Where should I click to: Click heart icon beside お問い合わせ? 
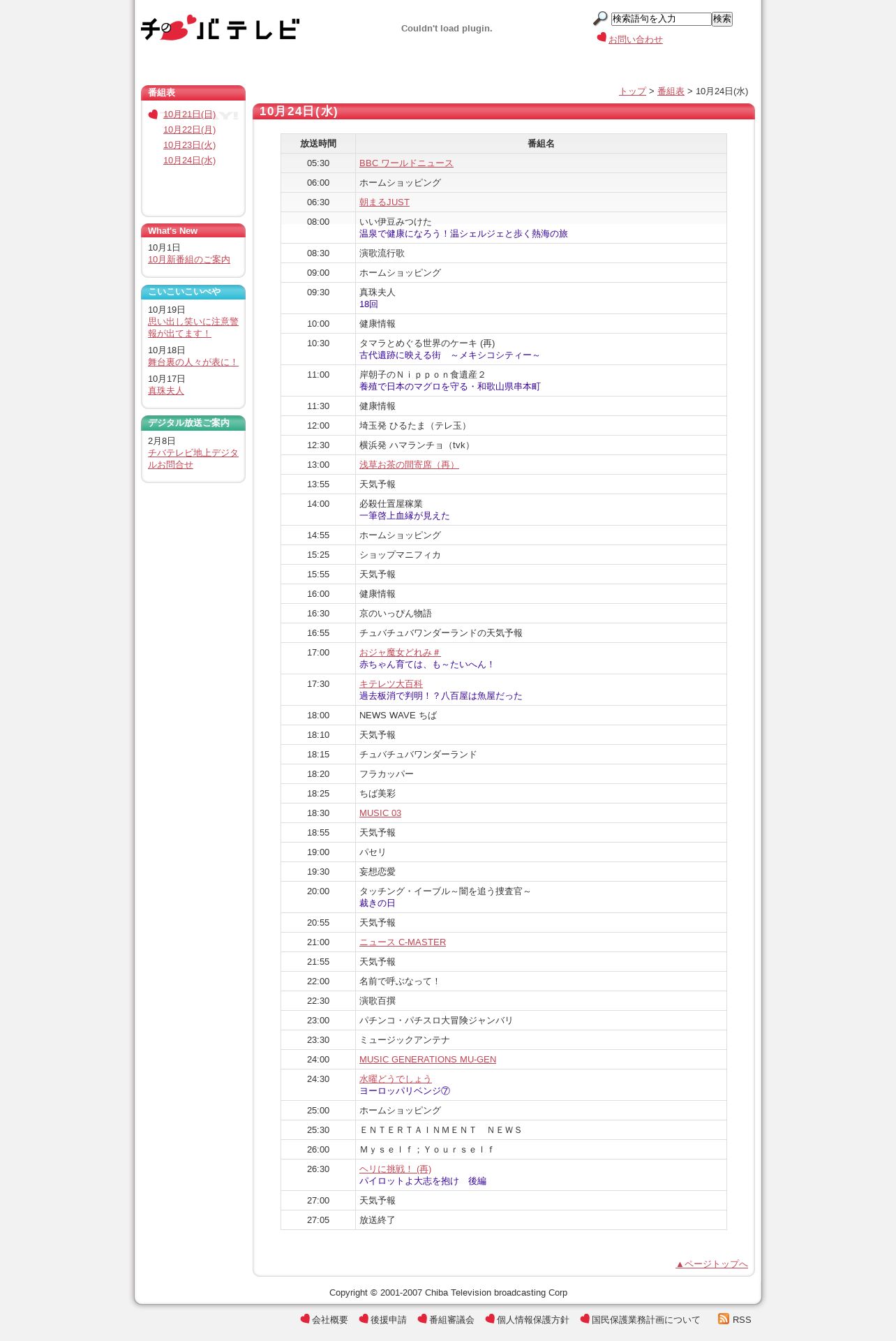tap(602, 38)
